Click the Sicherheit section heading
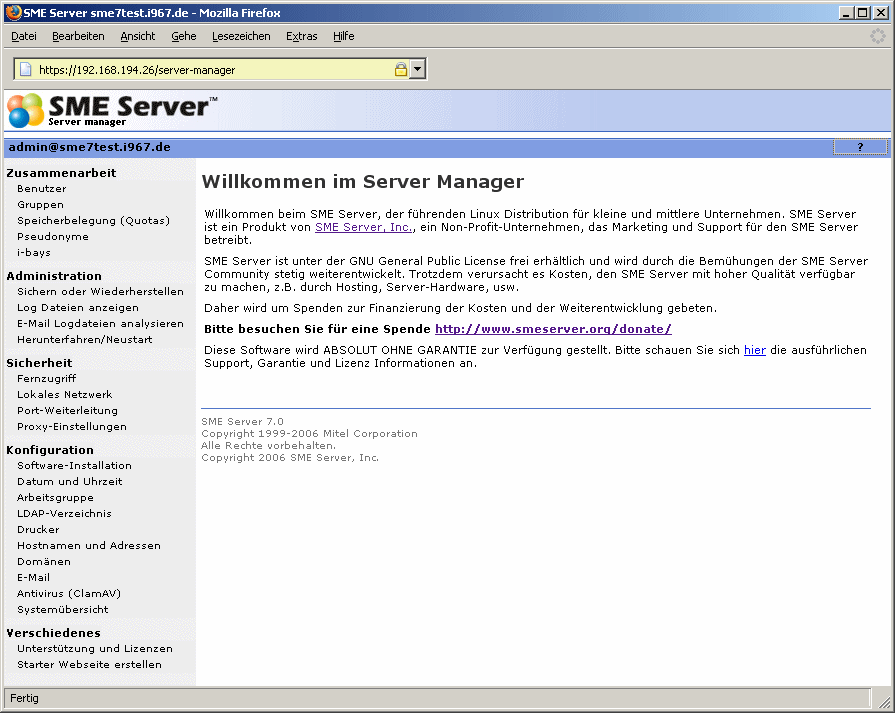Screen dimensions: 895x713 click(x=39, y=363)
